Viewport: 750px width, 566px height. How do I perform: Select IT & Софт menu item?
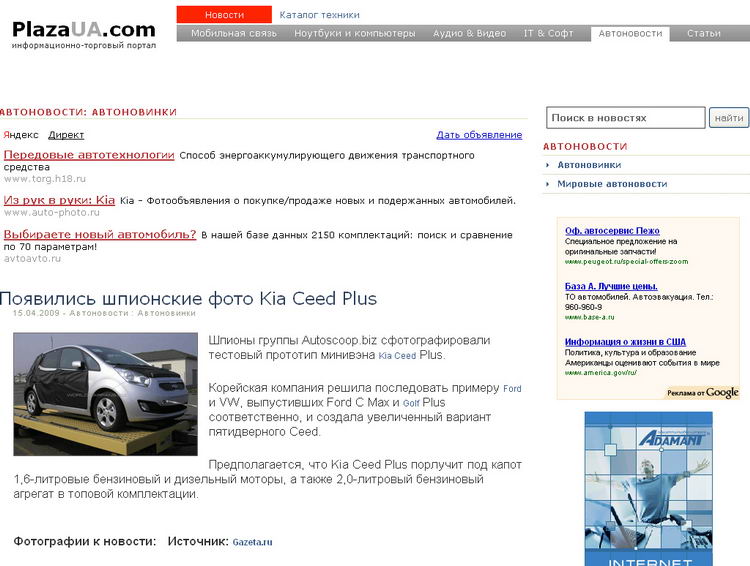[548, 33]
